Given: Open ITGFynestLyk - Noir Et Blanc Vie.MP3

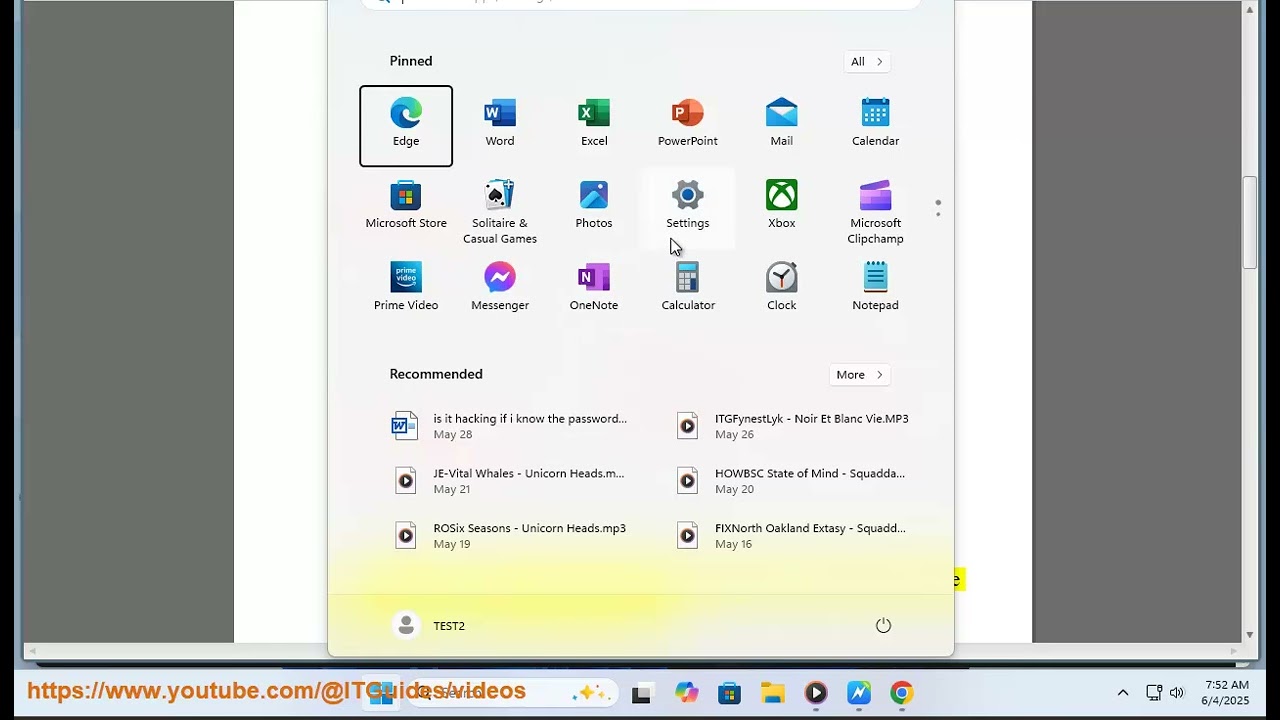Looking at the screenshot, I should tap(794, 426).
